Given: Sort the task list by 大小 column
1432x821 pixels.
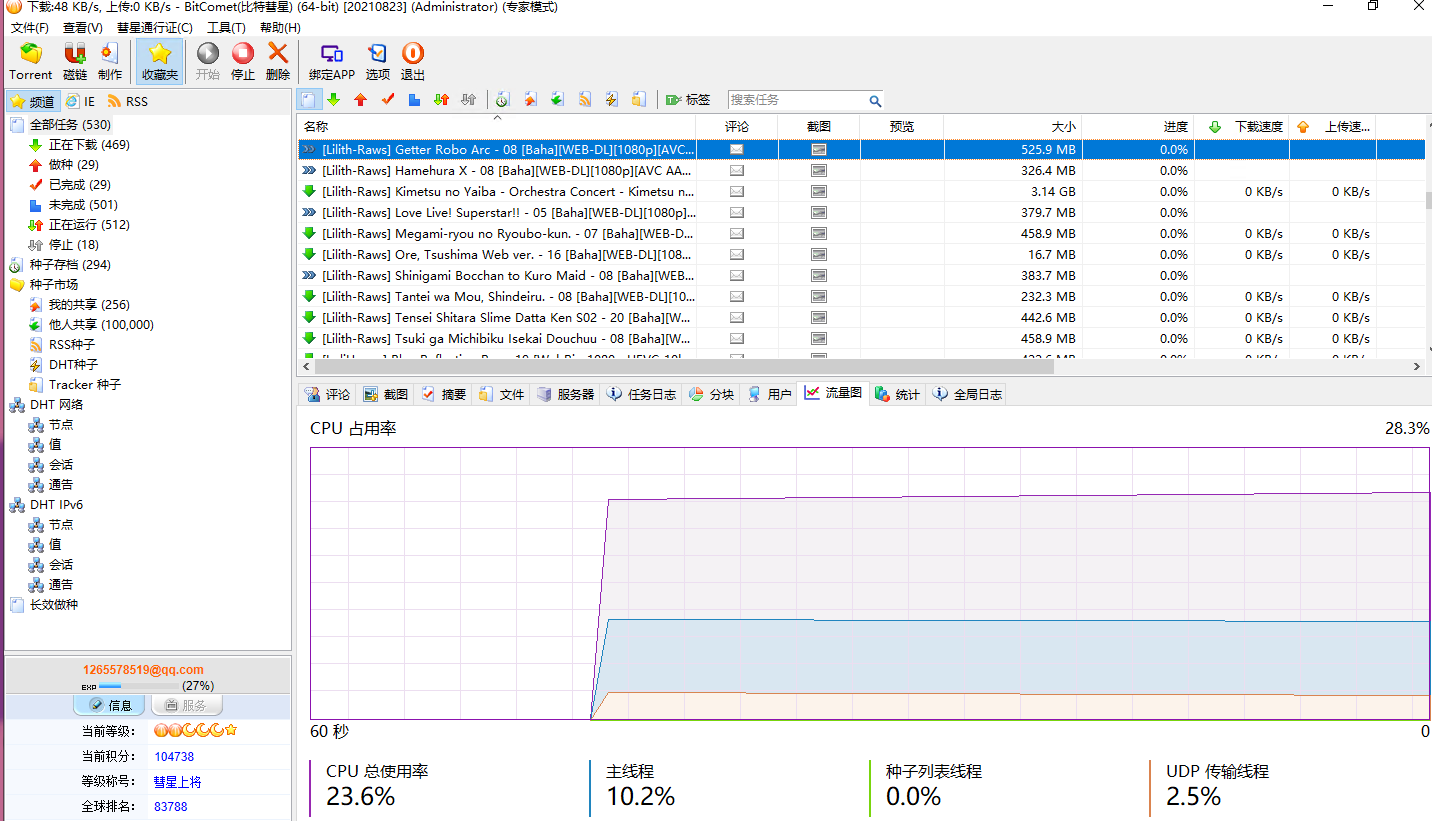Looking at the screenshot, I should pyautogui.click(x=1013, y=126).
